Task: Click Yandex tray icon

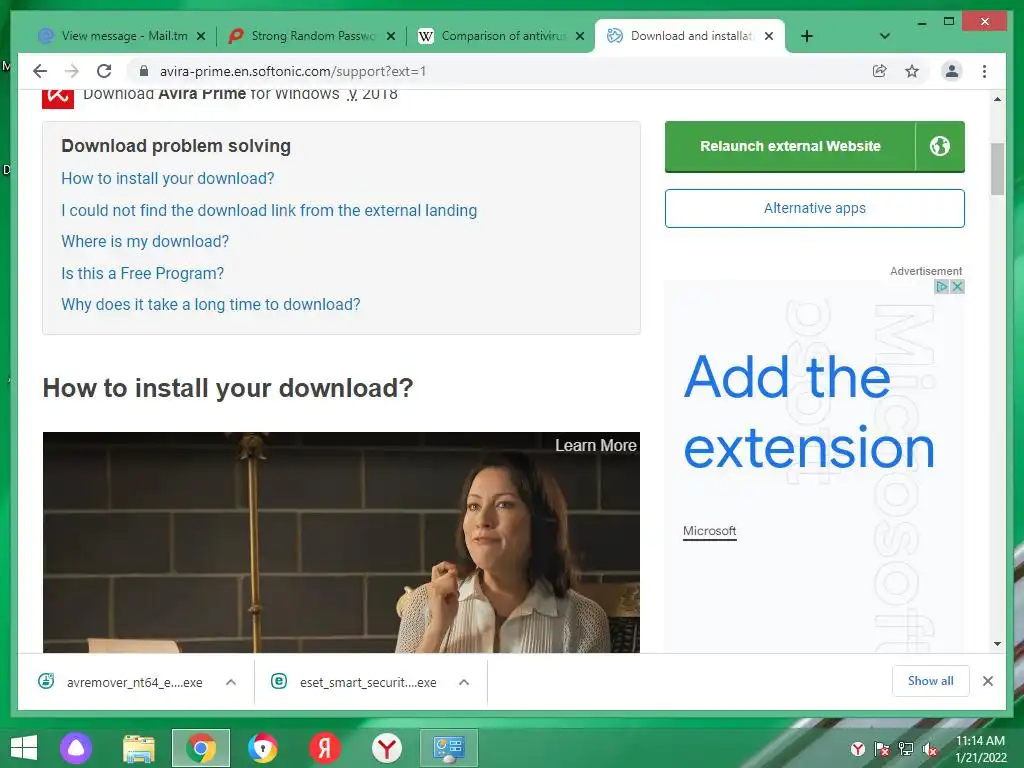Action: [857, 749]
